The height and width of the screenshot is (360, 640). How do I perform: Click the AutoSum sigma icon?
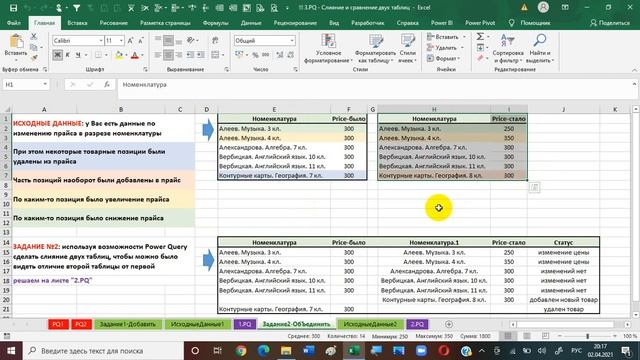pyautogui.click(x=480, y=37)
